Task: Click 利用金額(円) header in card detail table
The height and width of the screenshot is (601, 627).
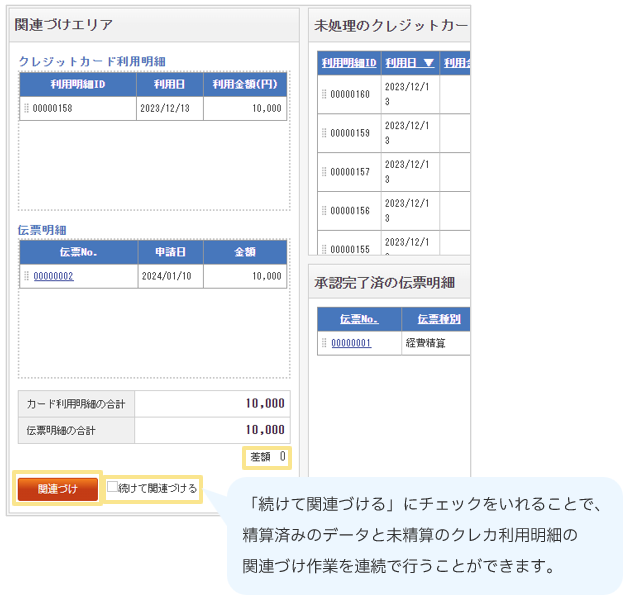Action: [x=245, y=85]
